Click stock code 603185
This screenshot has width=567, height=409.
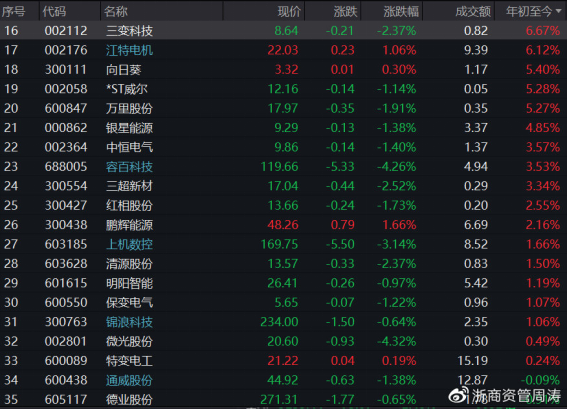[66, 244]
